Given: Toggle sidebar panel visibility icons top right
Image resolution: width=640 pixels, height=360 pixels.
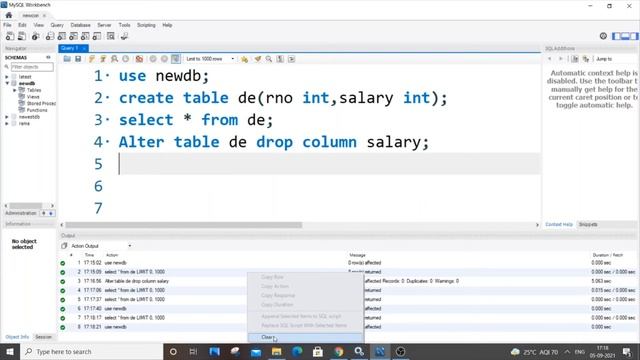Looking at the screenshot, I should tap(625, 36).
